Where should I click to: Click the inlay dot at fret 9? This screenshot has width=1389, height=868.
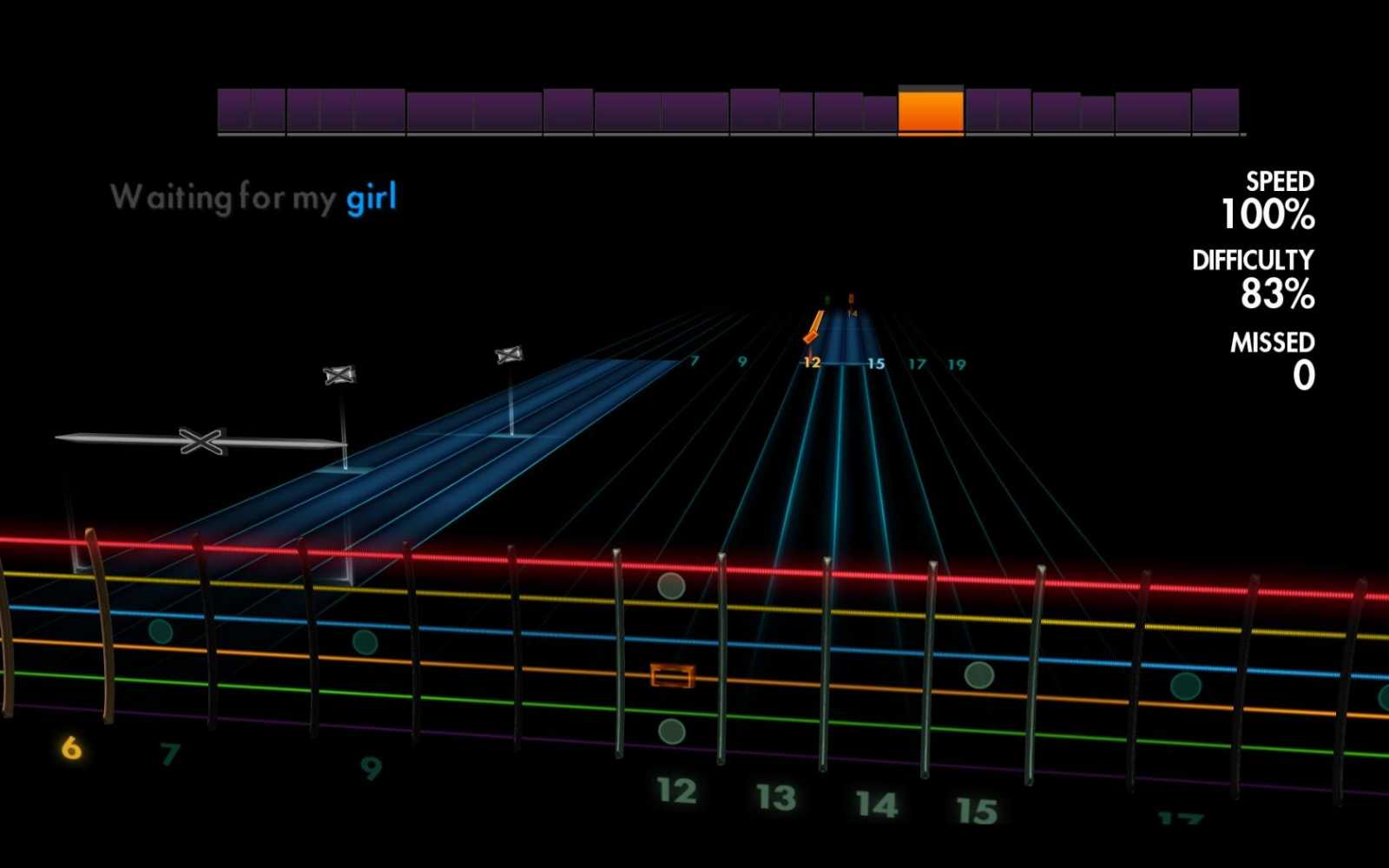coord(365,642)
